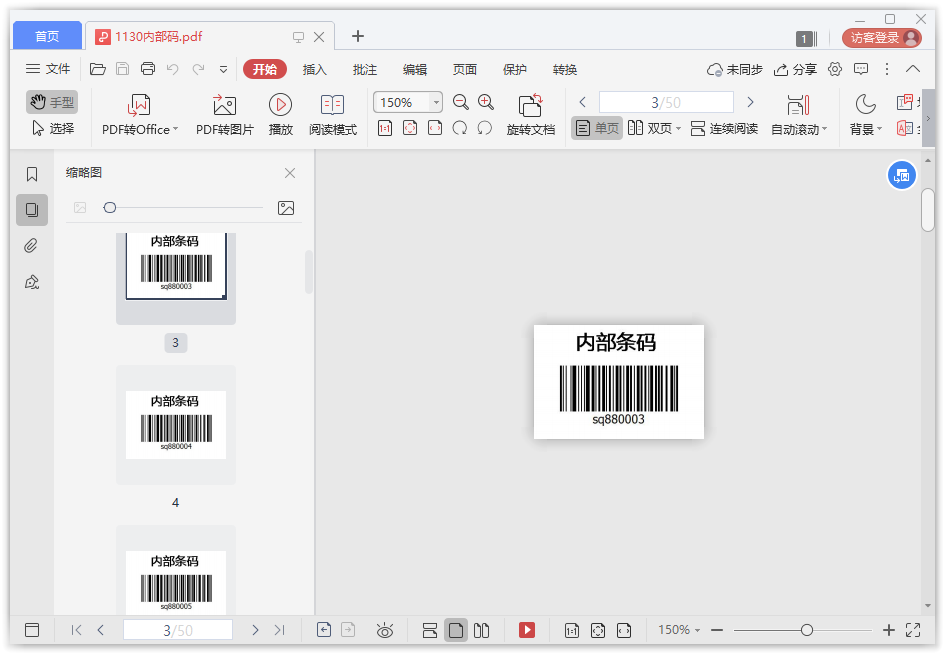
Task: Close the 缩略图 thumbnail panel
Action: 290,173
